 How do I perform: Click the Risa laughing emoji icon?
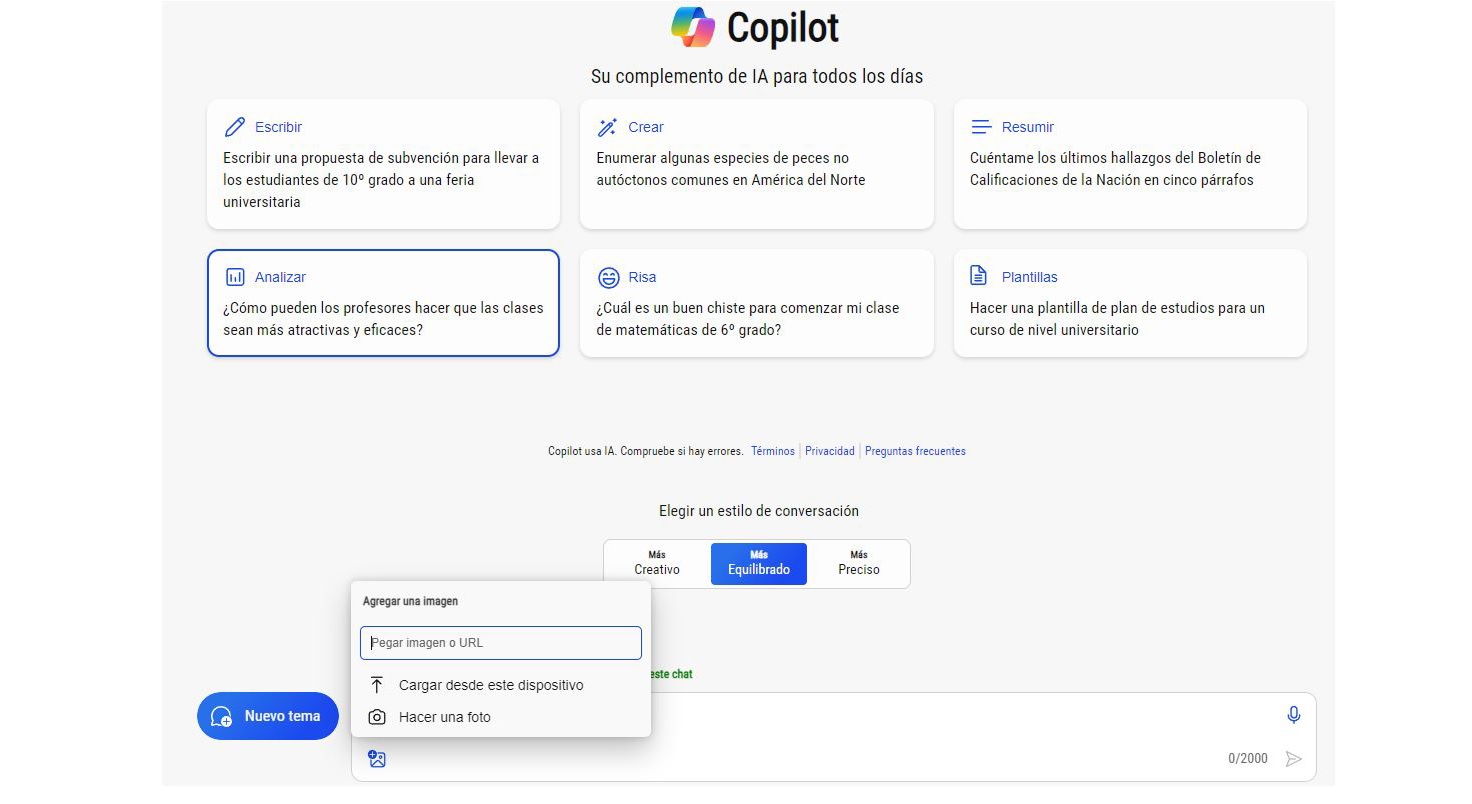click(x=607, y=277)
